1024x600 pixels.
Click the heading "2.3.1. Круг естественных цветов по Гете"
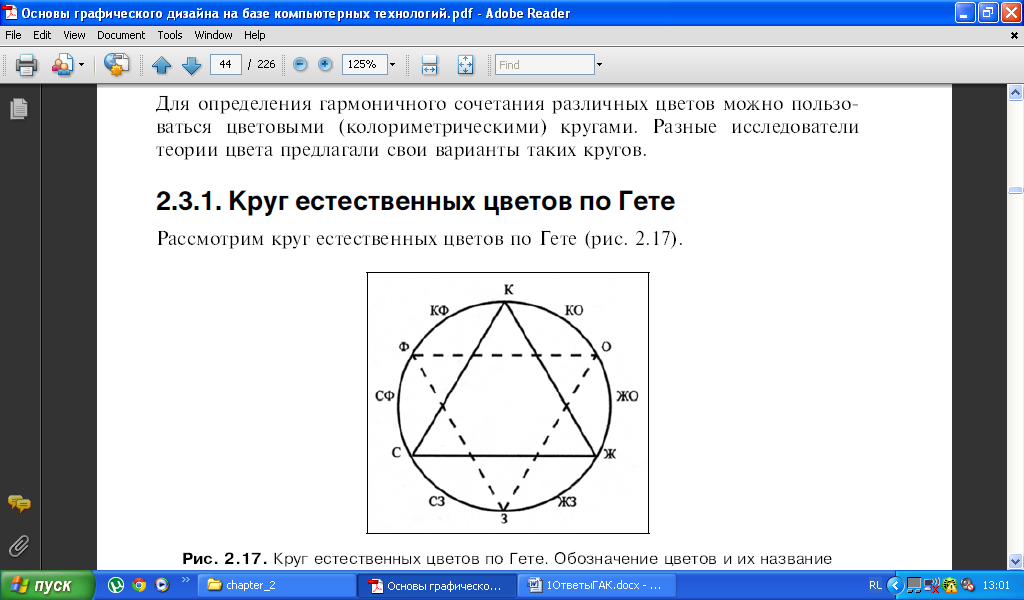click(x=415, y=201)
